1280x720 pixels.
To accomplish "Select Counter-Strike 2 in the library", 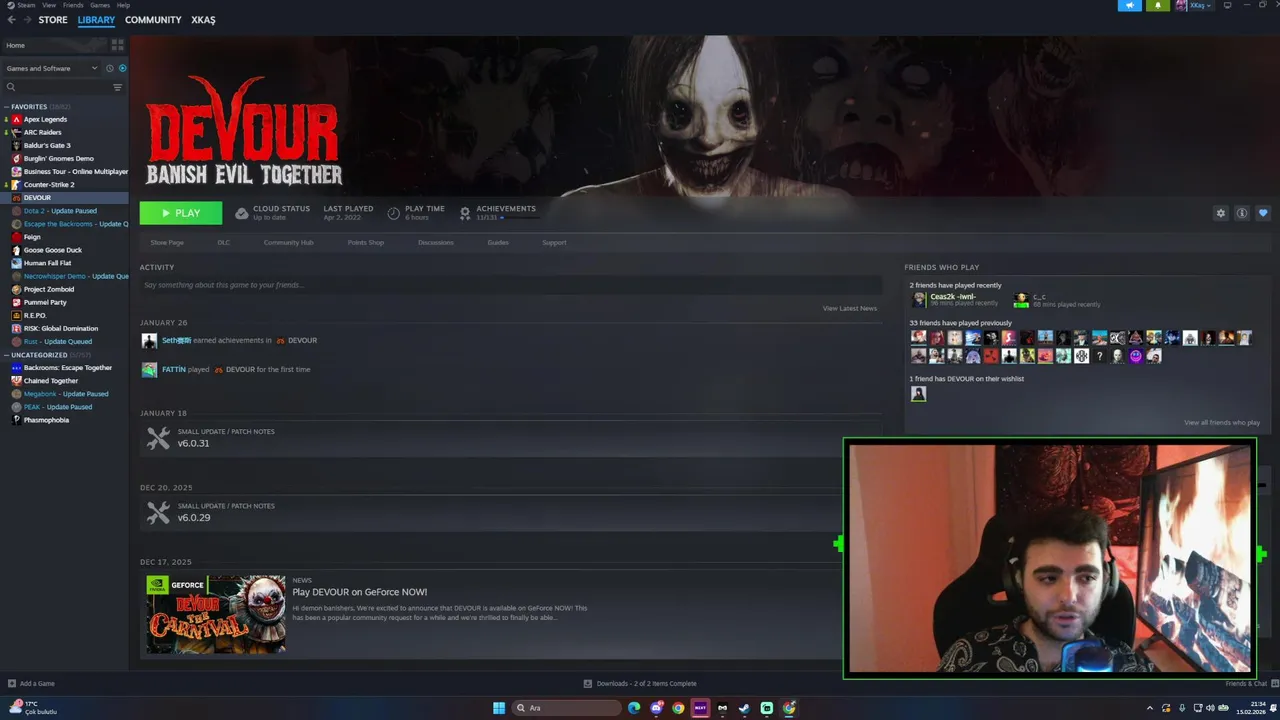I will tap(49, 184).
